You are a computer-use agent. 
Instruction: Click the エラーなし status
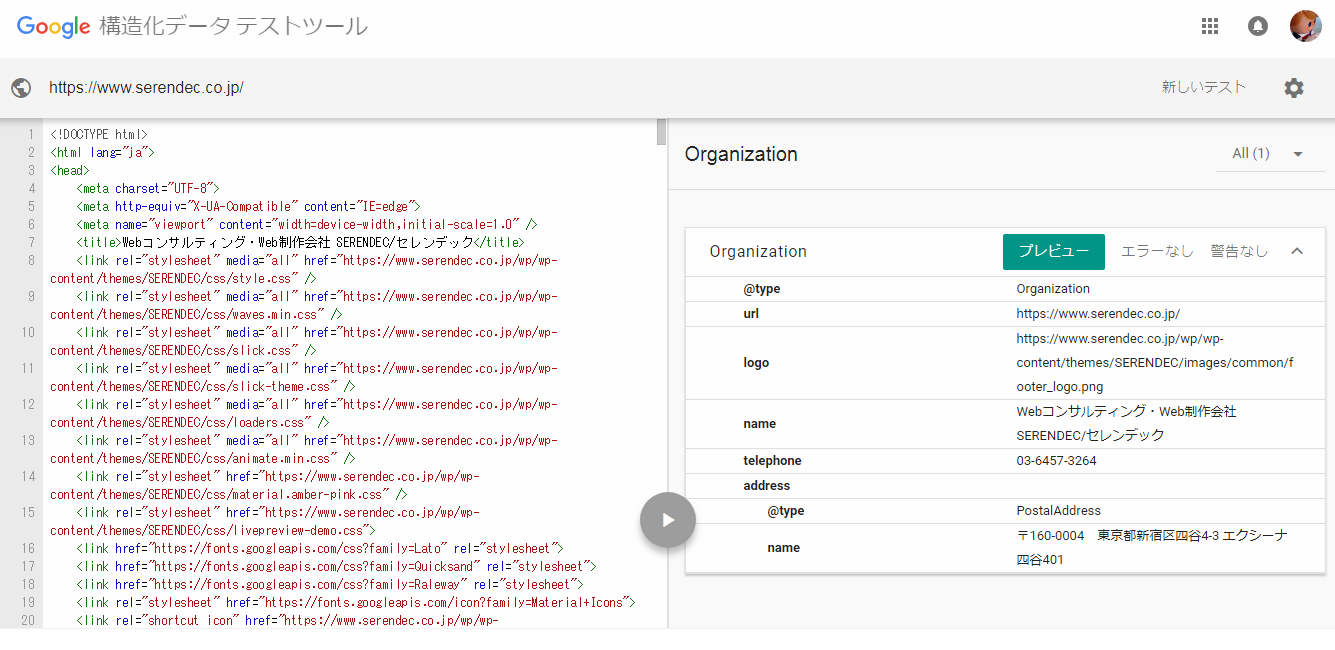point(1157,251)
